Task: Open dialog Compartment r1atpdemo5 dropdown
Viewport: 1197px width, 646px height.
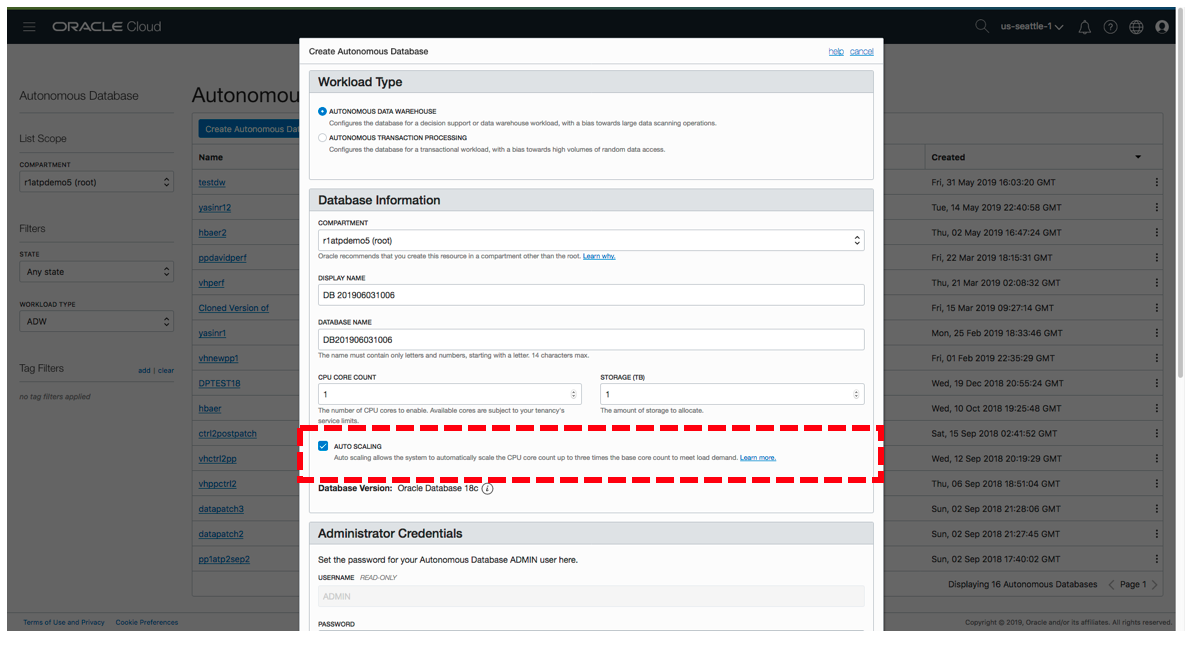Action: click(x=591, y=241)
